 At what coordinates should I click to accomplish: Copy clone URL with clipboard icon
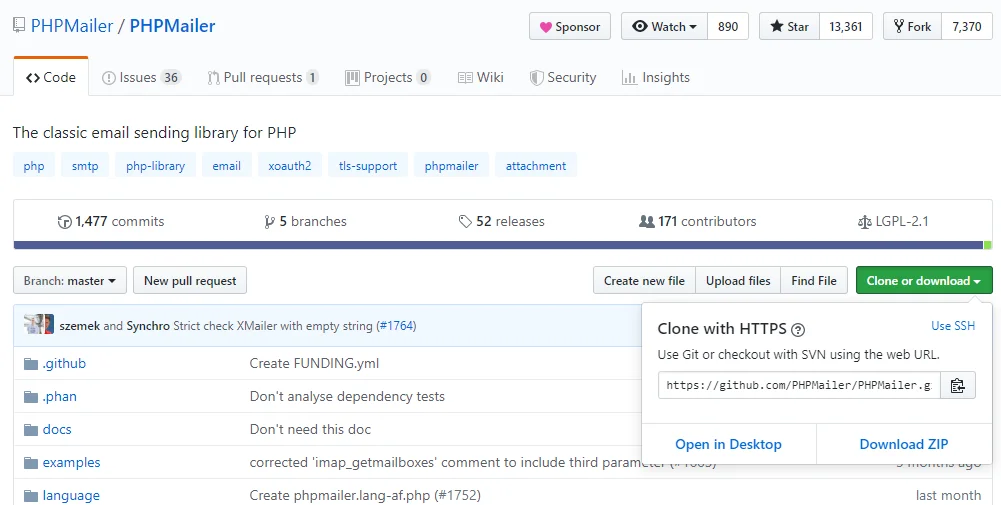958,385
